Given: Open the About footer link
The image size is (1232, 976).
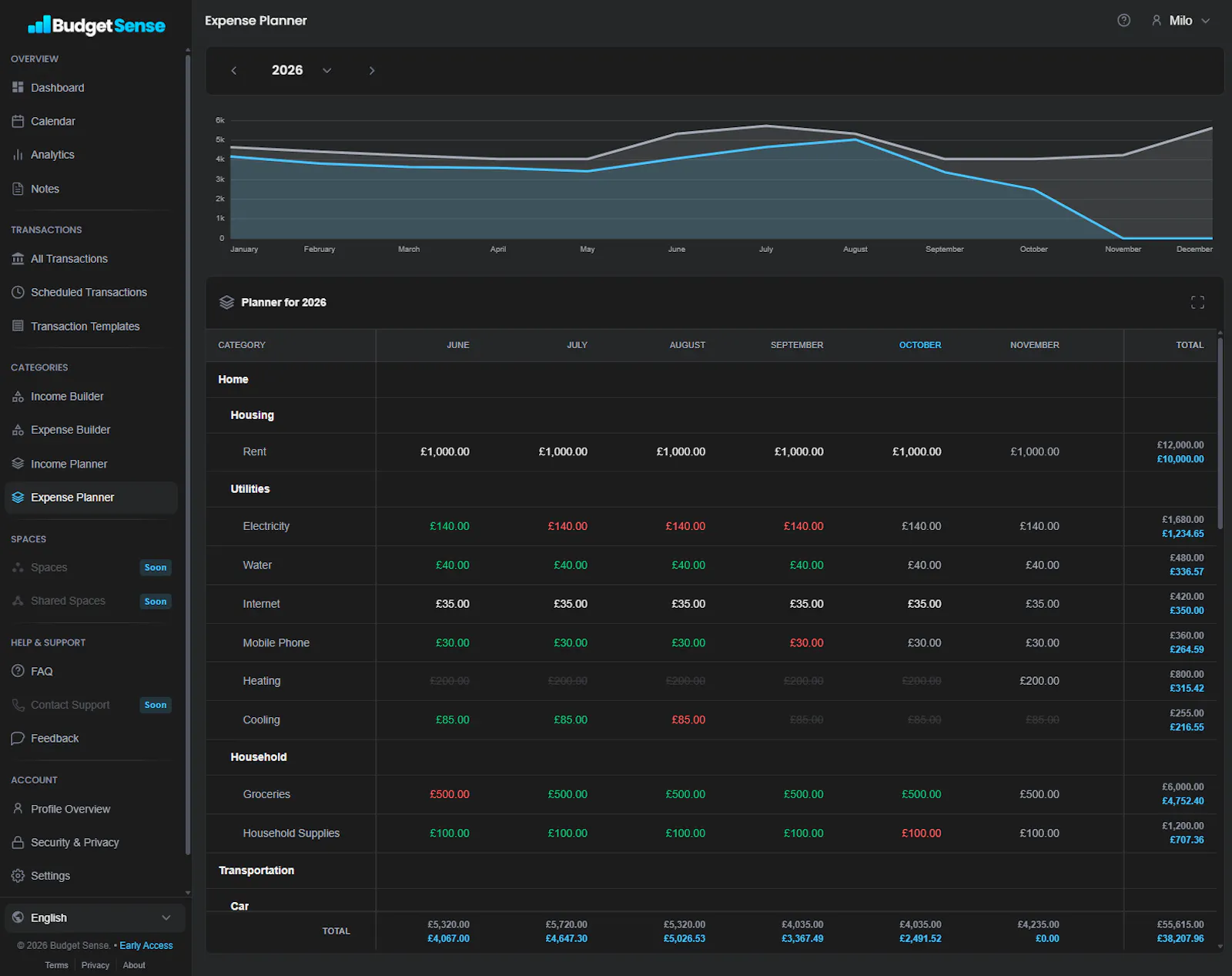Looking at the screenshot, I should [x=134, y=965].
